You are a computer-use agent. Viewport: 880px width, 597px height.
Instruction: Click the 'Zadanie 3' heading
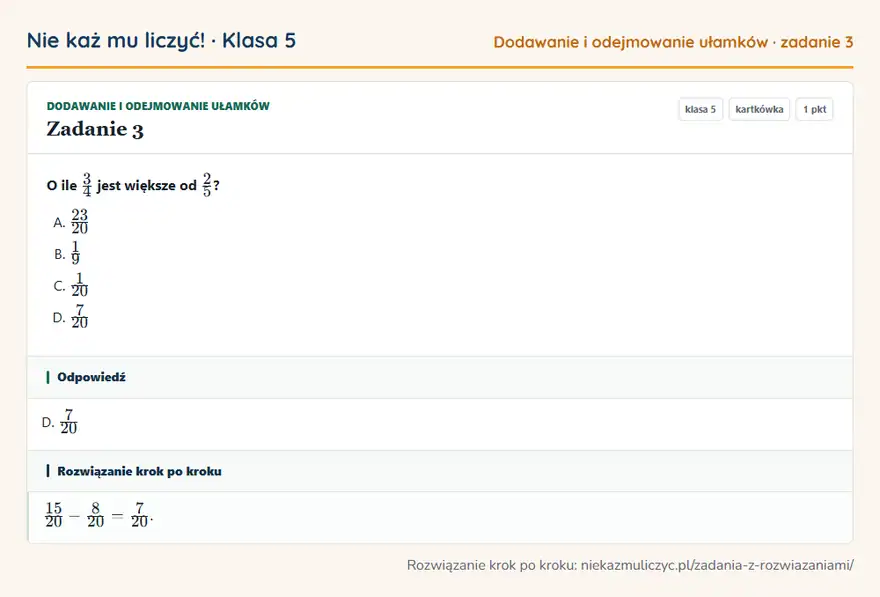(95, 129)
